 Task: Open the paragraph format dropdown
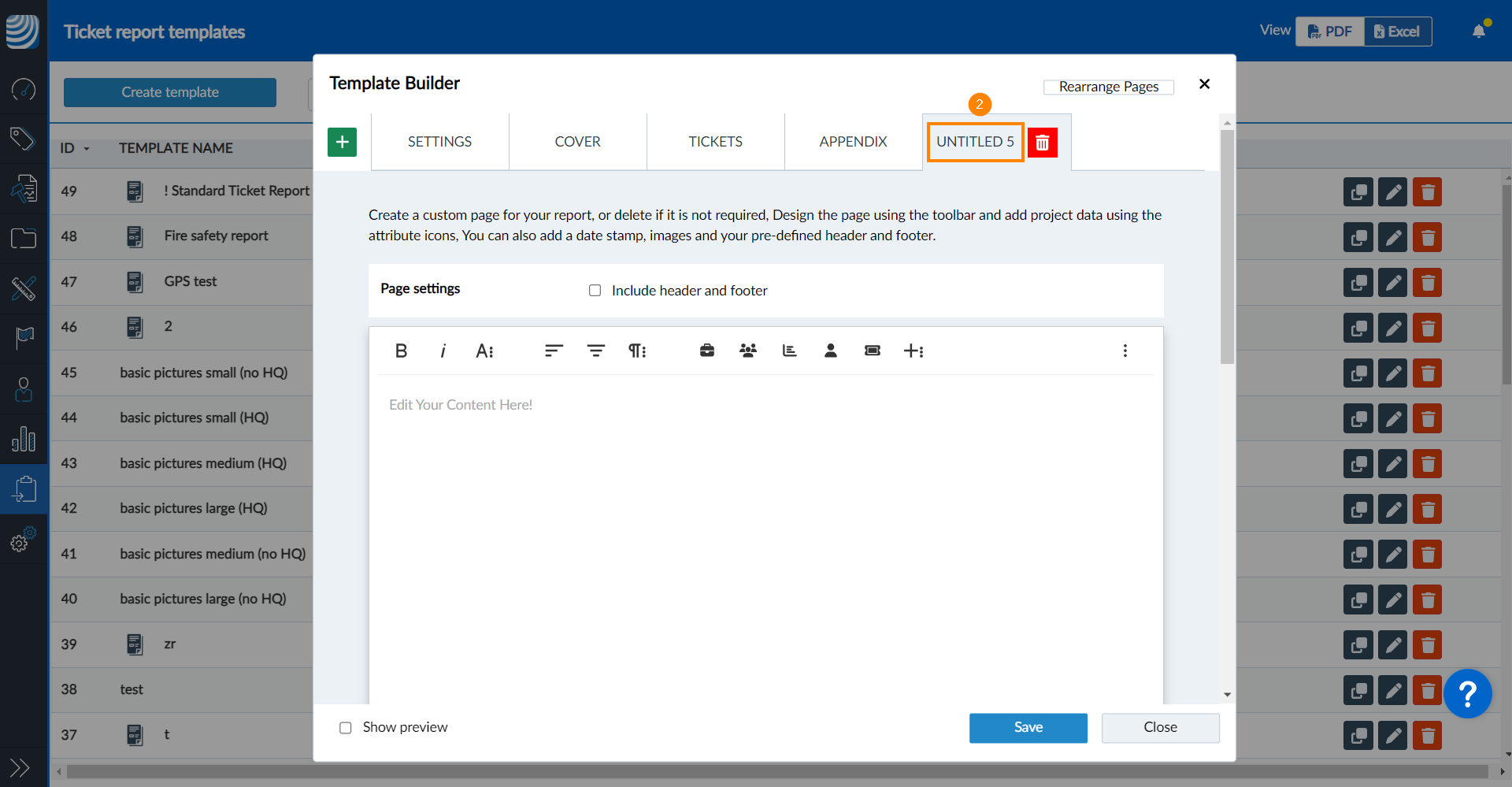[637, 351]
